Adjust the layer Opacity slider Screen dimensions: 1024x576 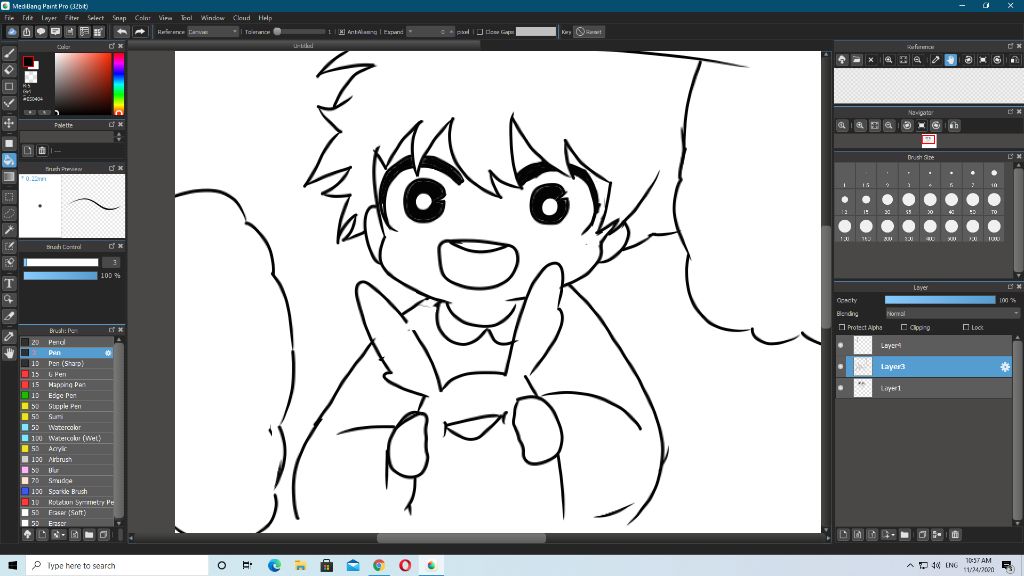click(x=940, y=300)
